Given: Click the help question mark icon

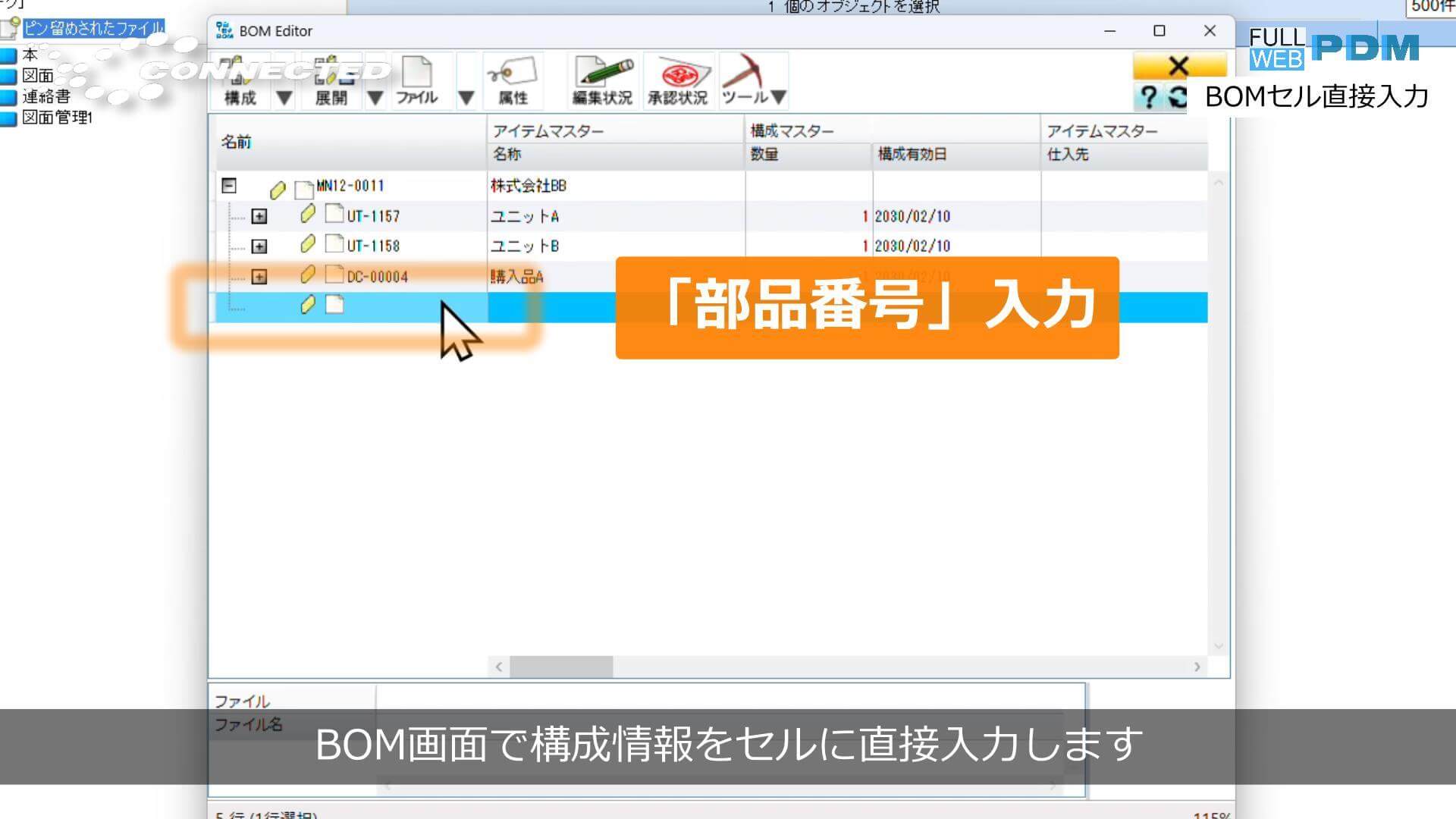Looking at the screenshot, I should (1150, 98).
